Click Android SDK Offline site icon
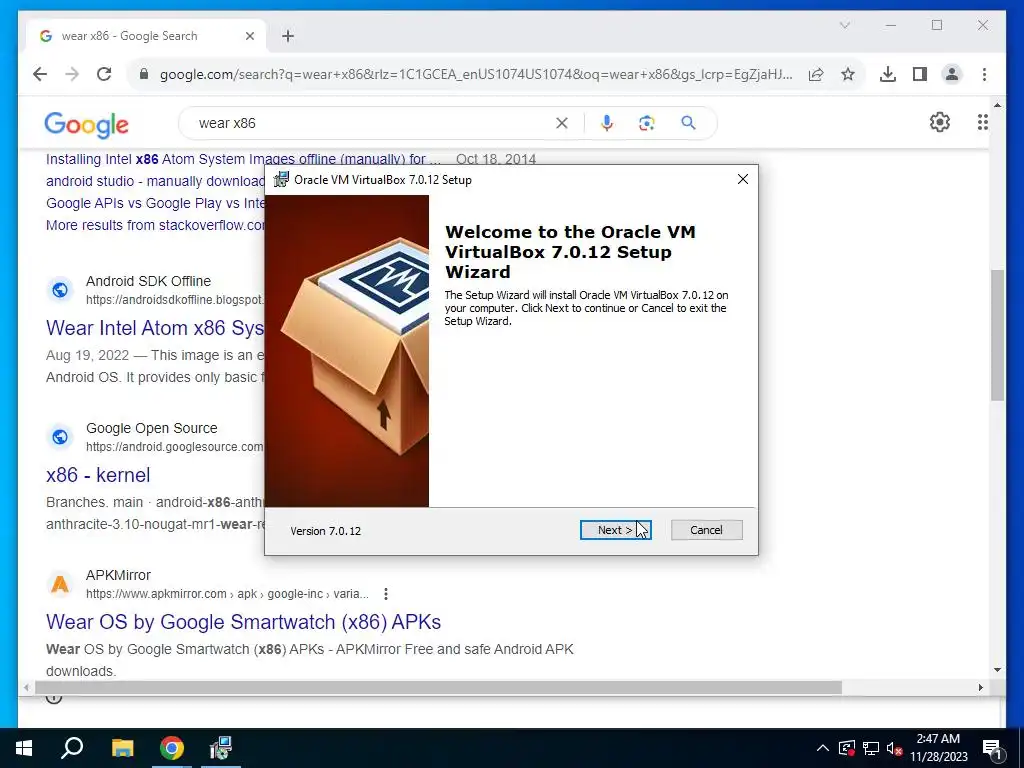Image resolution: width=1024 pixels, height=768 pixels. tap(60, 290)
